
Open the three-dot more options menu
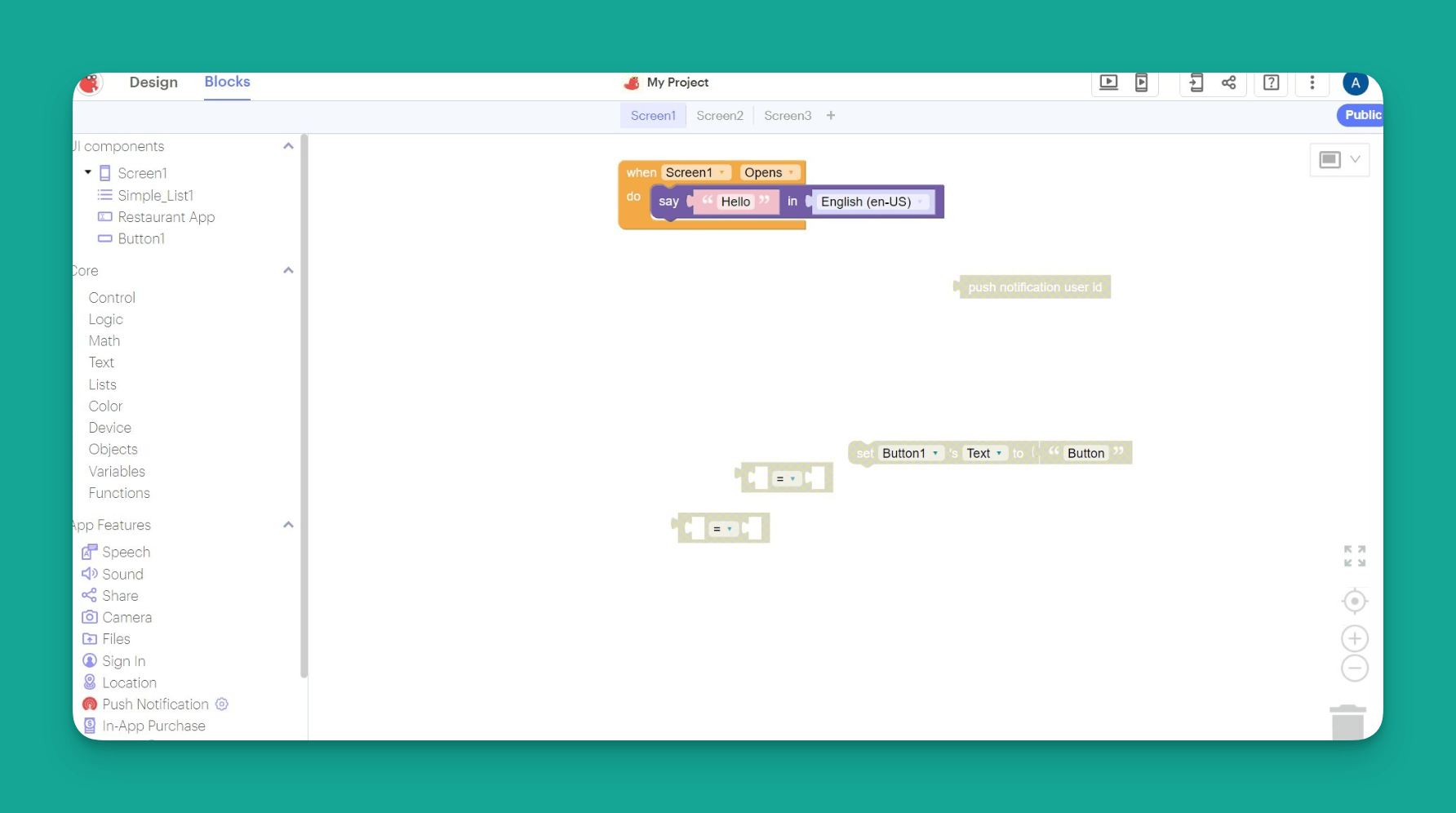pyautogui.click(x=1312, y=82)
